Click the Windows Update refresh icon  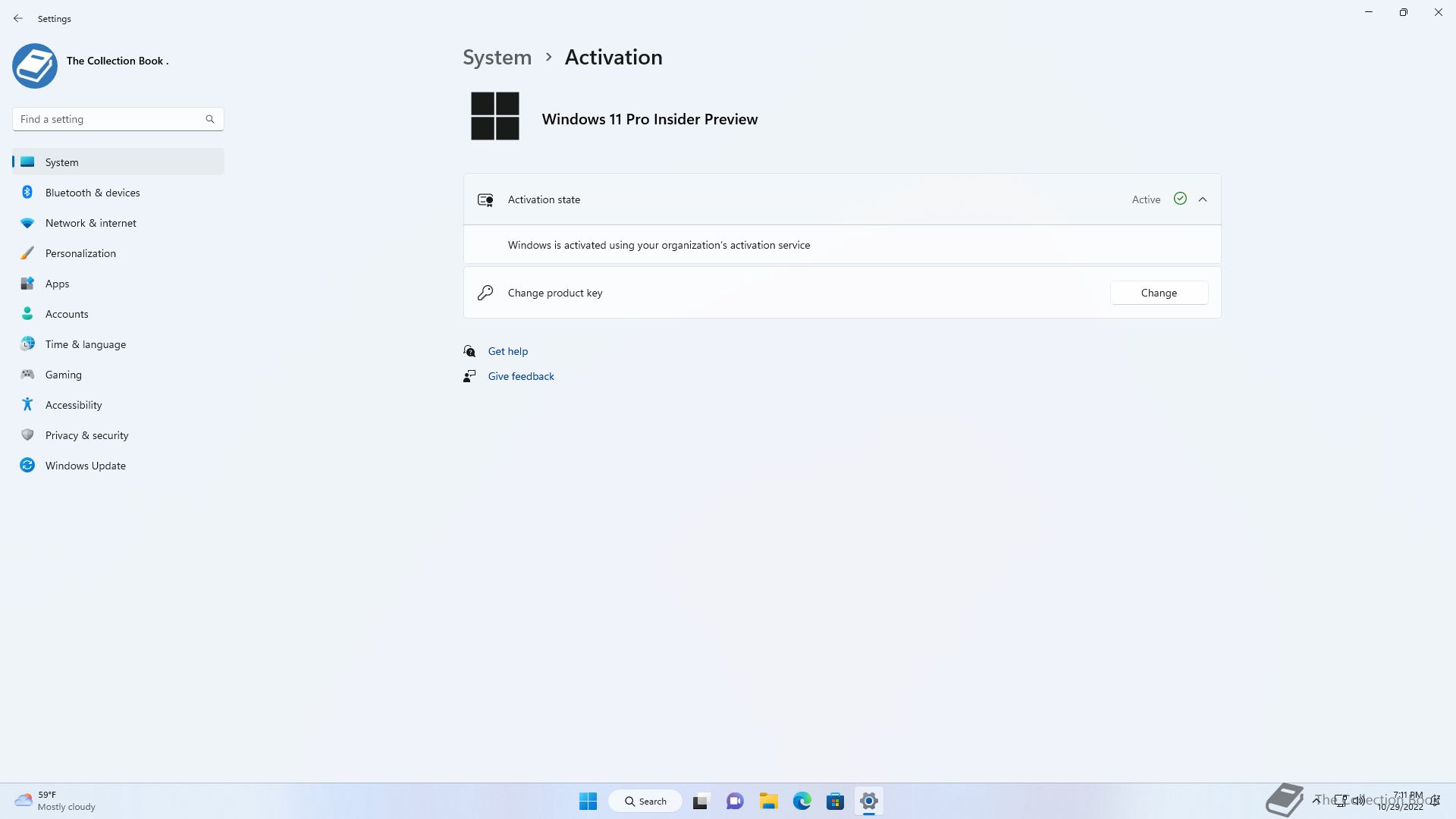(x=27, y=465)
